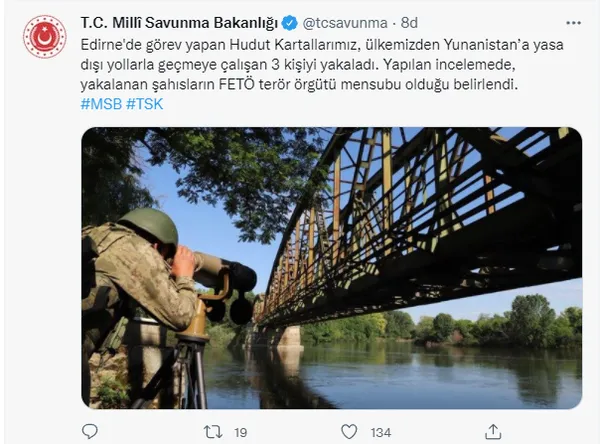View the 19 retweets count
600x444 pixels.
point(240,433)
